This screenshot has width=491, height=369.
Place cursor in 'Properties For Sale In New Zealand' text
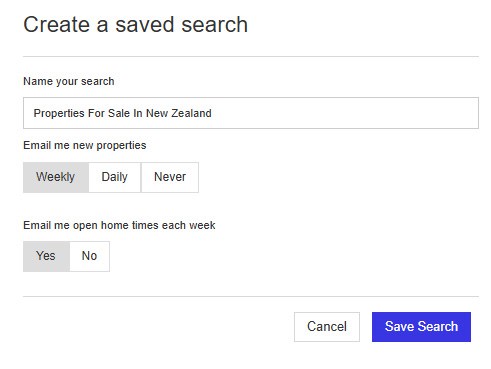pyautogui.click(x=122, y=113)
